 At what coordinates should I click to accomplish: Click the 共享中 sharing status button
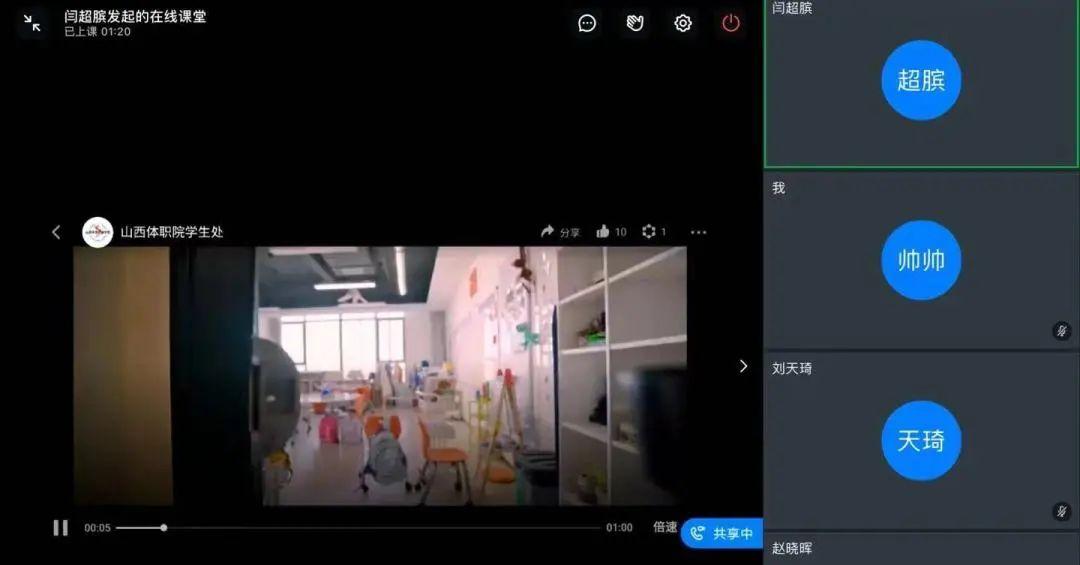coord(723,533)
